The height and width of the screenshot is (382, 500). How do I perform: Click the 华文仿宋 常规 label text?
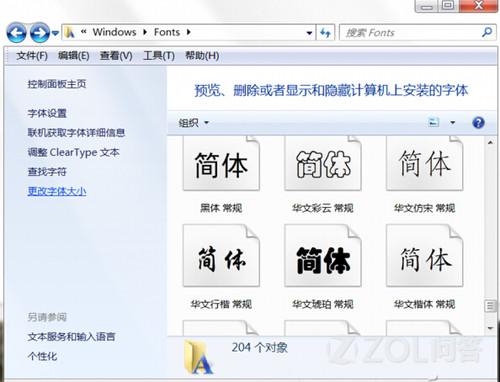pyautogui.click(x=424, y=208)
